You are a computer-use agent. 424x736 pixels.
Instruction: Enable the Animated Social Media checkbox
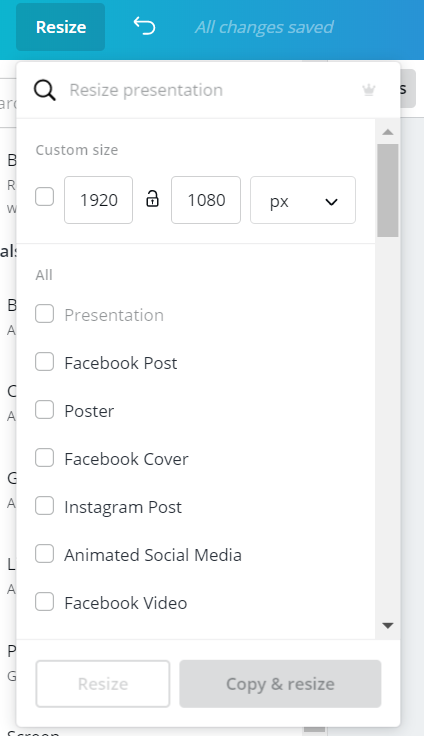pos(45,554)
